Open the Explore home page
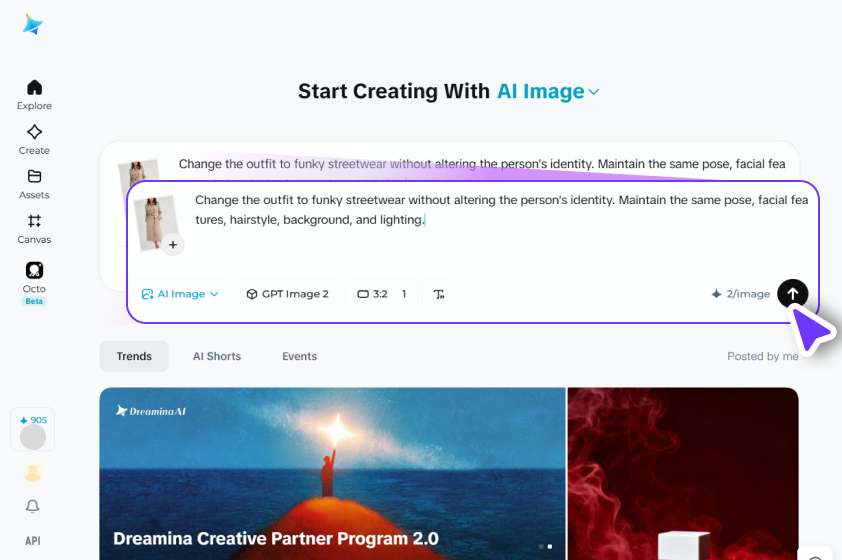The image size is (842, 560). pos(34,95)
